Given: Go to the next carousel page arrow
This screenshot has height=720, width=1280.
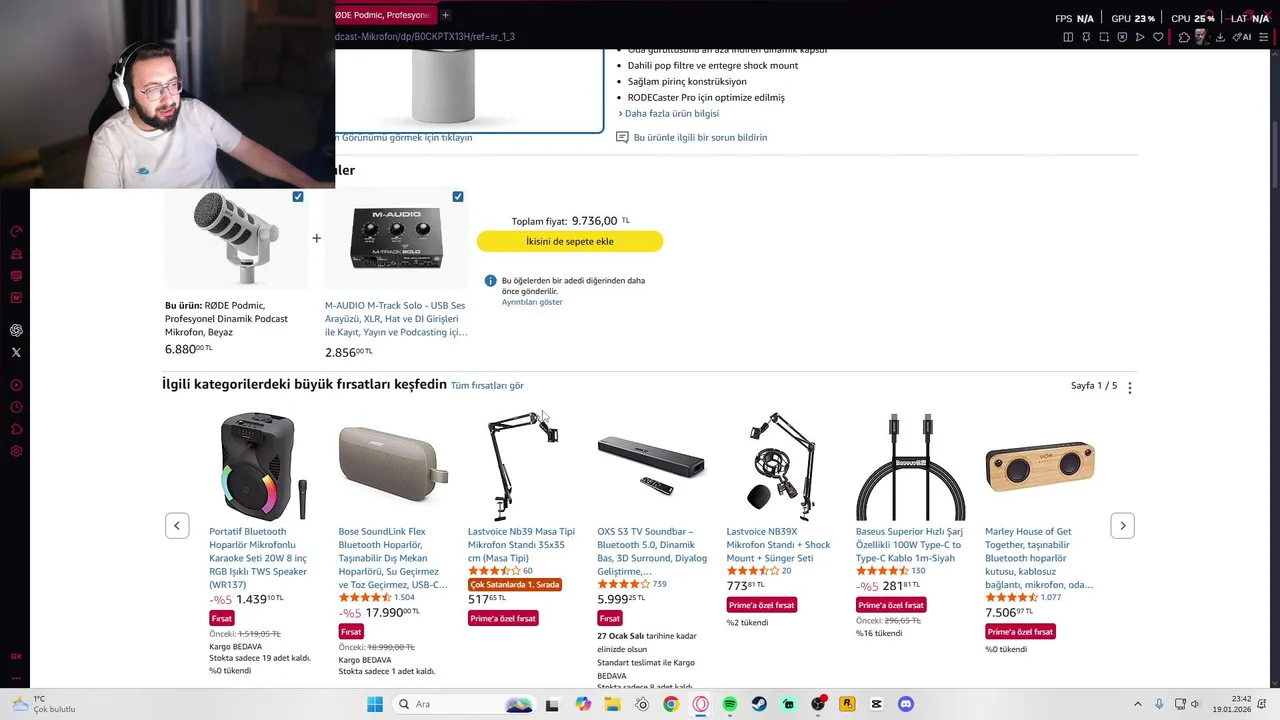Looking at the screenshot, I should point(1122,525).
